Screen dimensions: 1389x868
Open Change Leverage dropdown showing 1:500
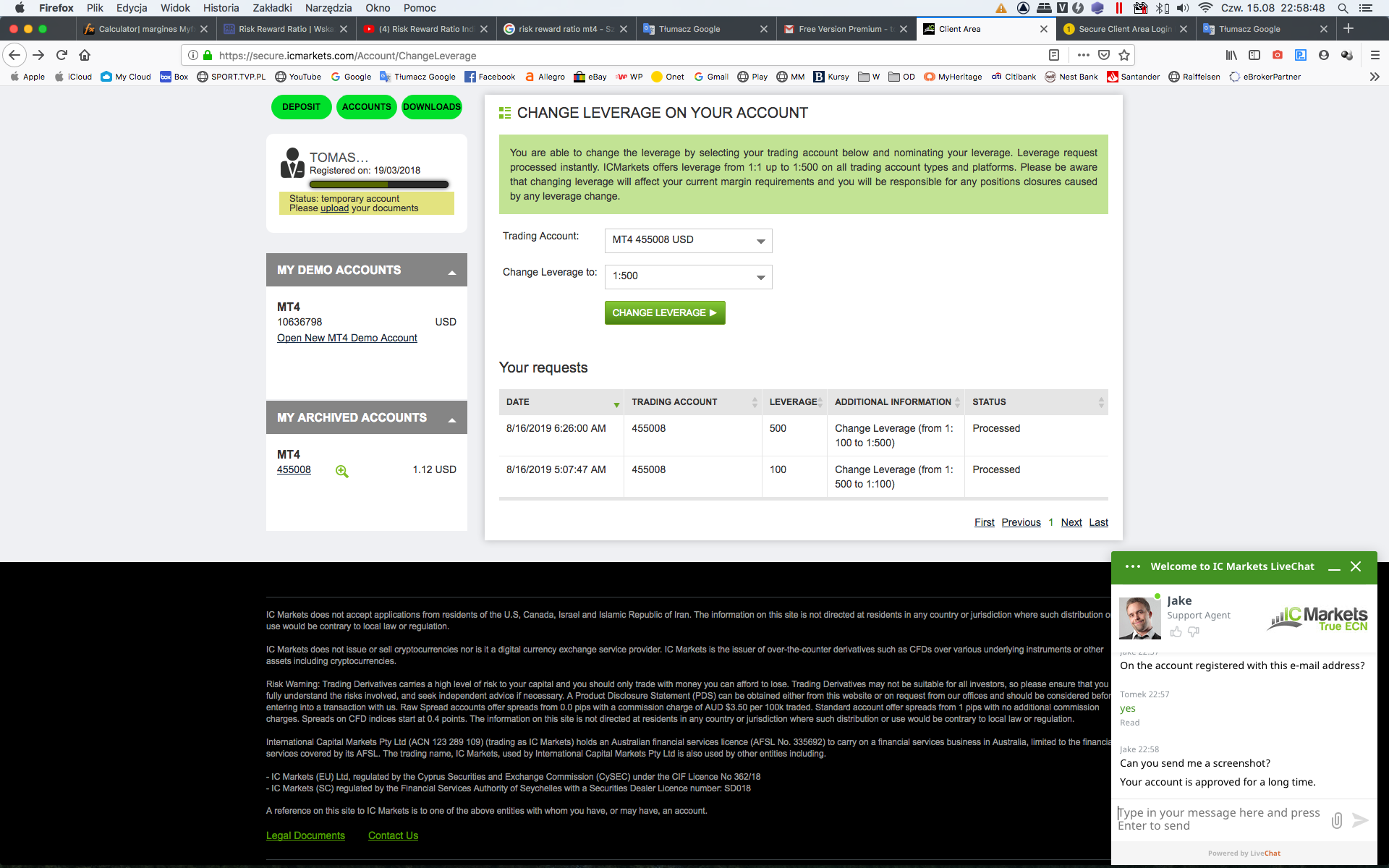[x=688, y=276]
